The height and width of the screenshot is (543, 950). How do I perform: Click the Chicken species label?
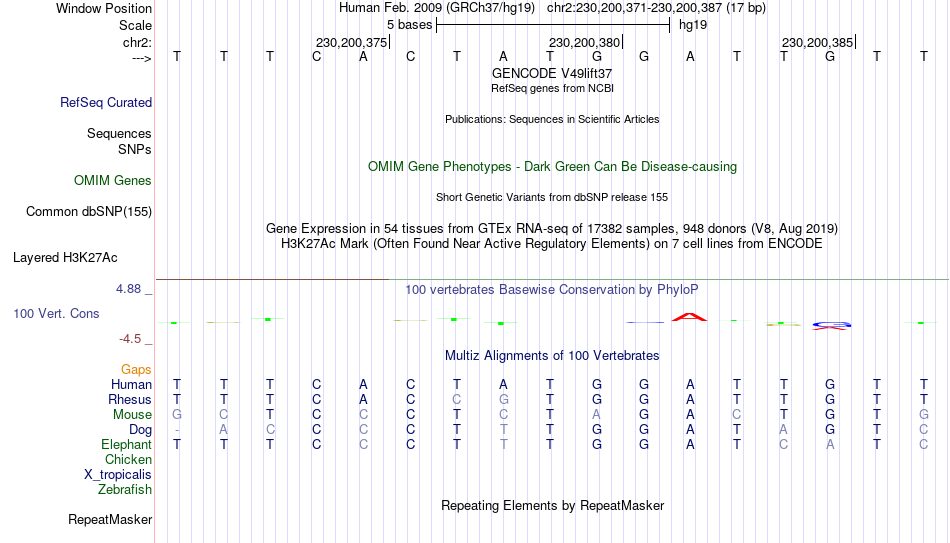pos(128,459)
